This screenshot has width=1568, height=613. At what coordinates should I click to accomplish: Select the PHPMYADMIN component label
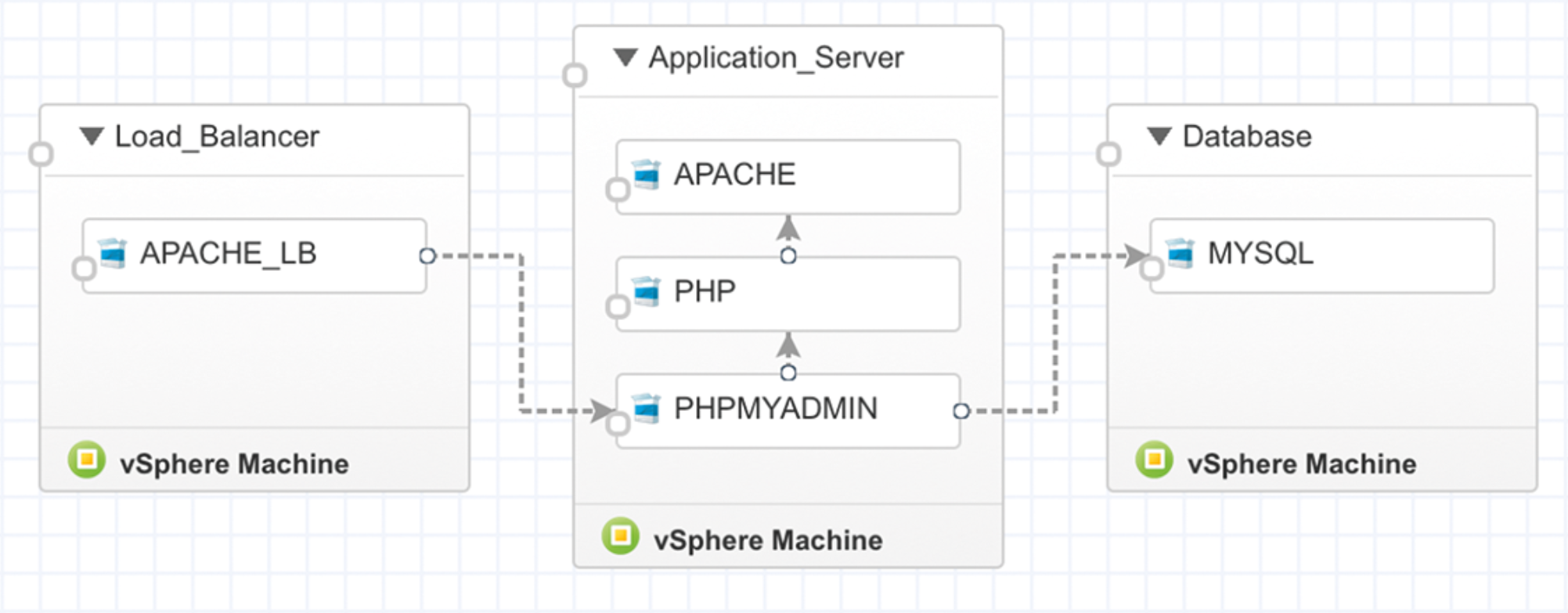click(x=775, y=409)
